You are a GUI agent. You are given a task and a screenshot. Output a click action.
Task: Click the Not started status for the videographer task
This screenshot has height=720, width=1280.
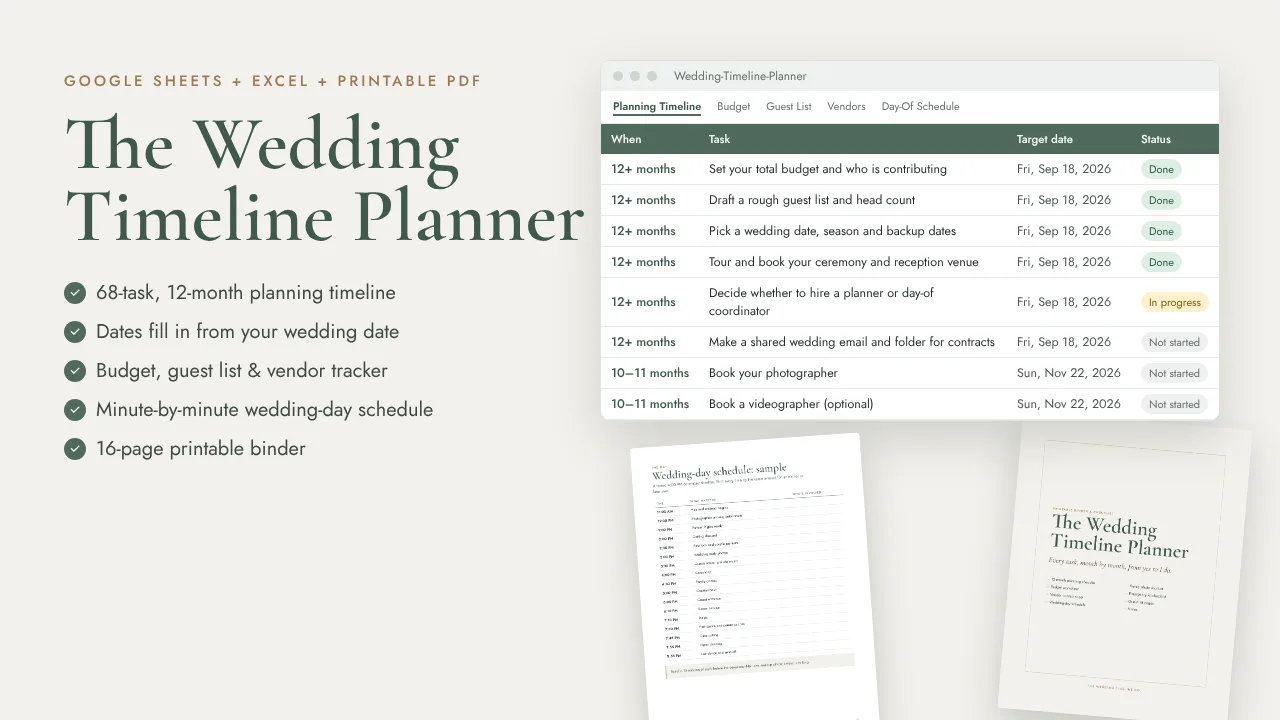1174,404
